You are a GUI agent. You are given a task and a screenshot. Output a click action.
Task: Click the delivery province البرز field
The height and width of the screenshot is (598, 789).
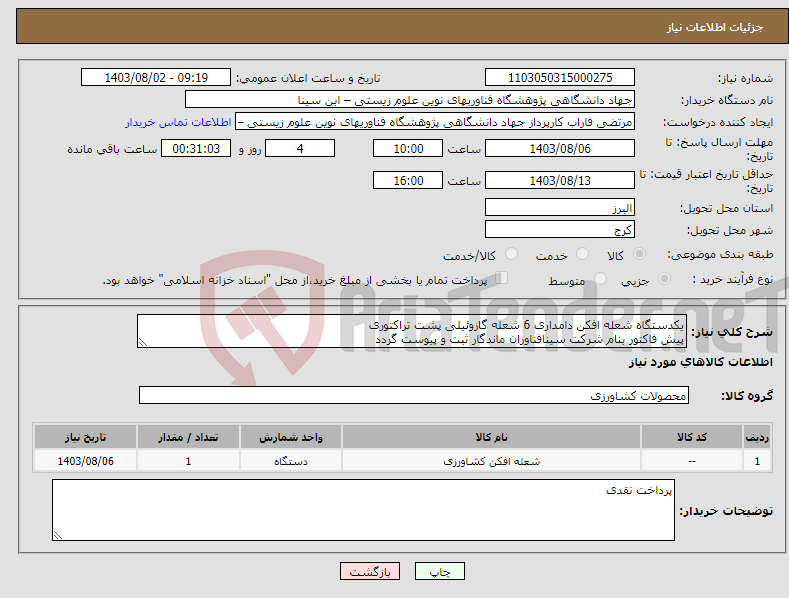(560, 207)
